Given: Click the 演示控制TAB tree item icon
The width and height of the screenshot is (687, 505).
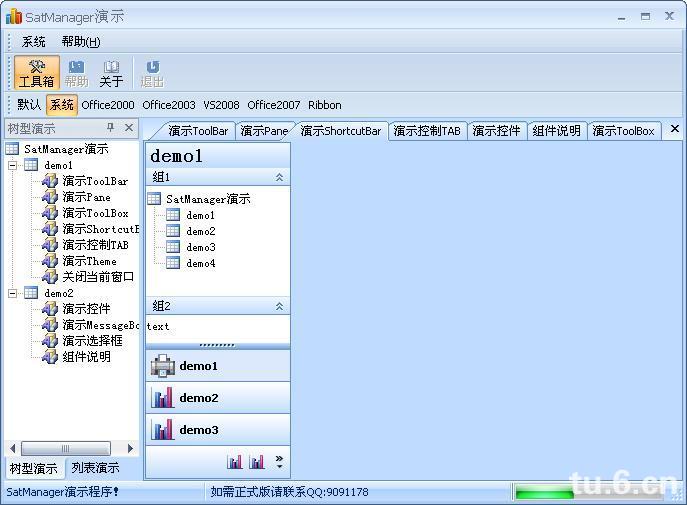Looking at the screenshot, I should 50,245.
